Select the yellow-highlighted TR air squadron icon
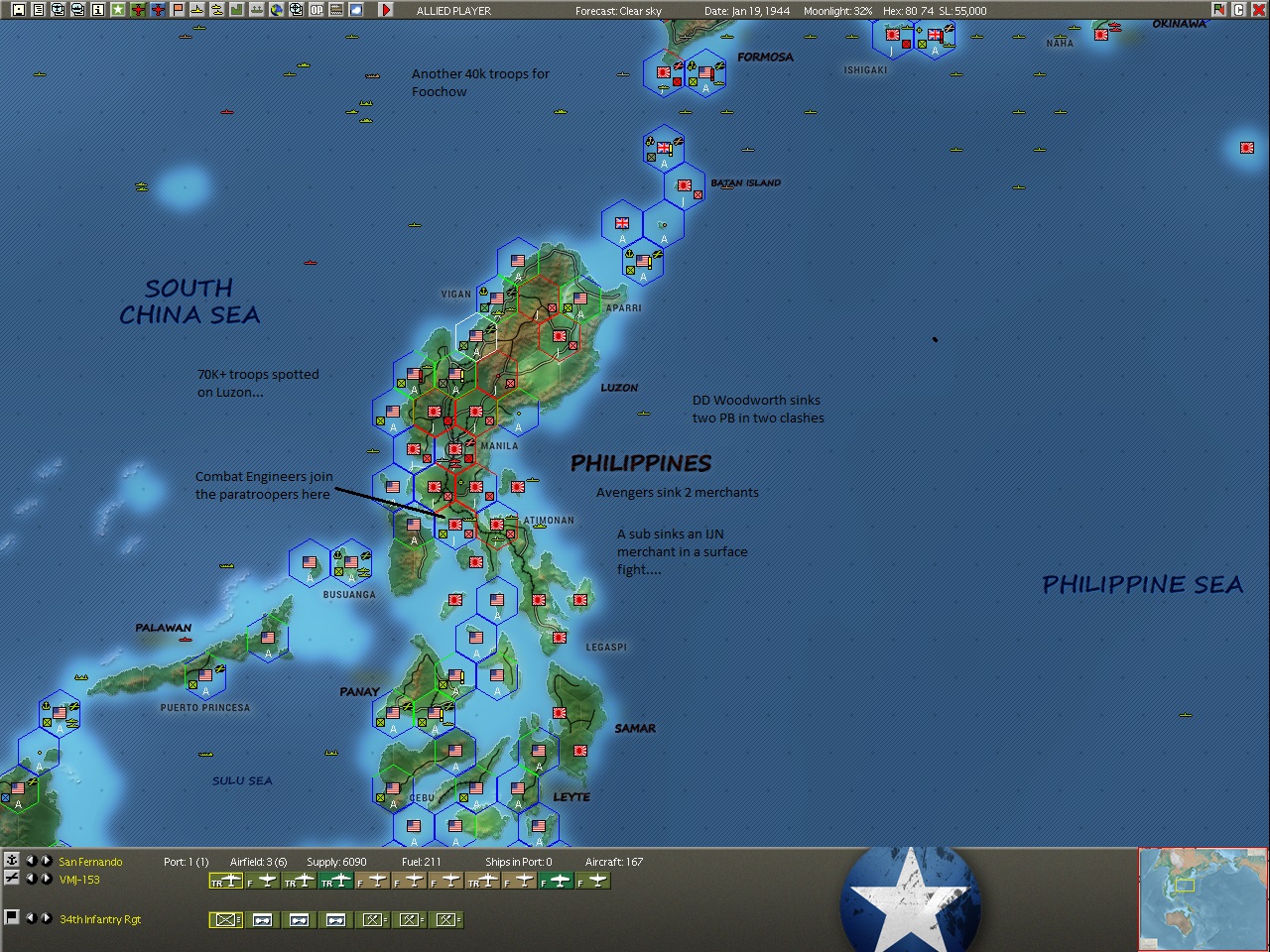1270x952 pixels. (x=226, y=881)
